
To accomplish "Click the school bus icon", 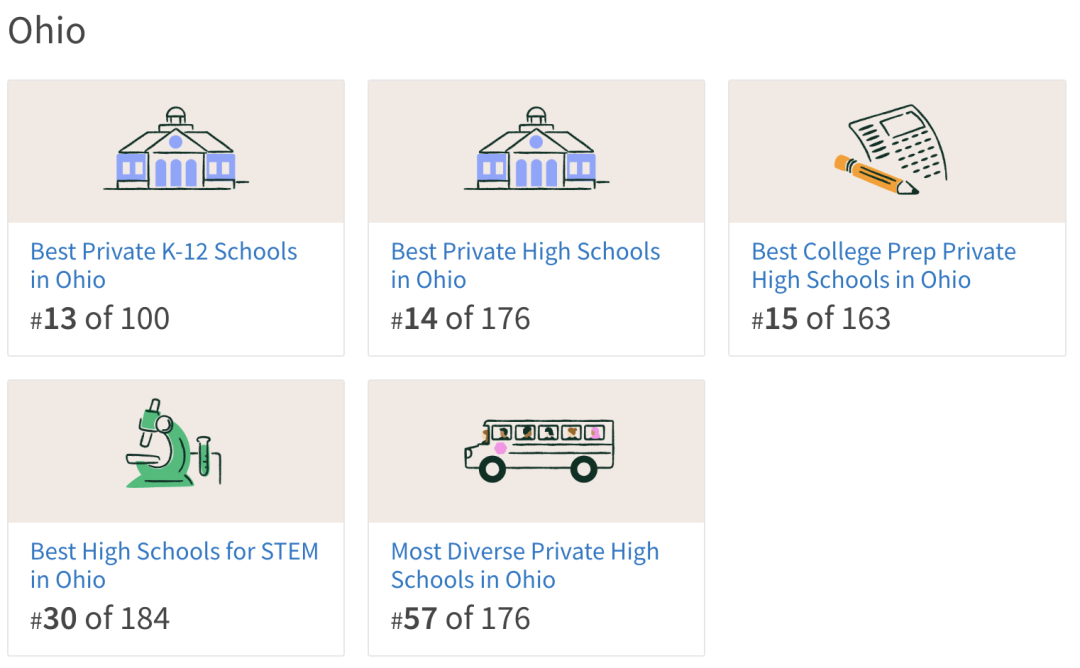I will (539, 450).
